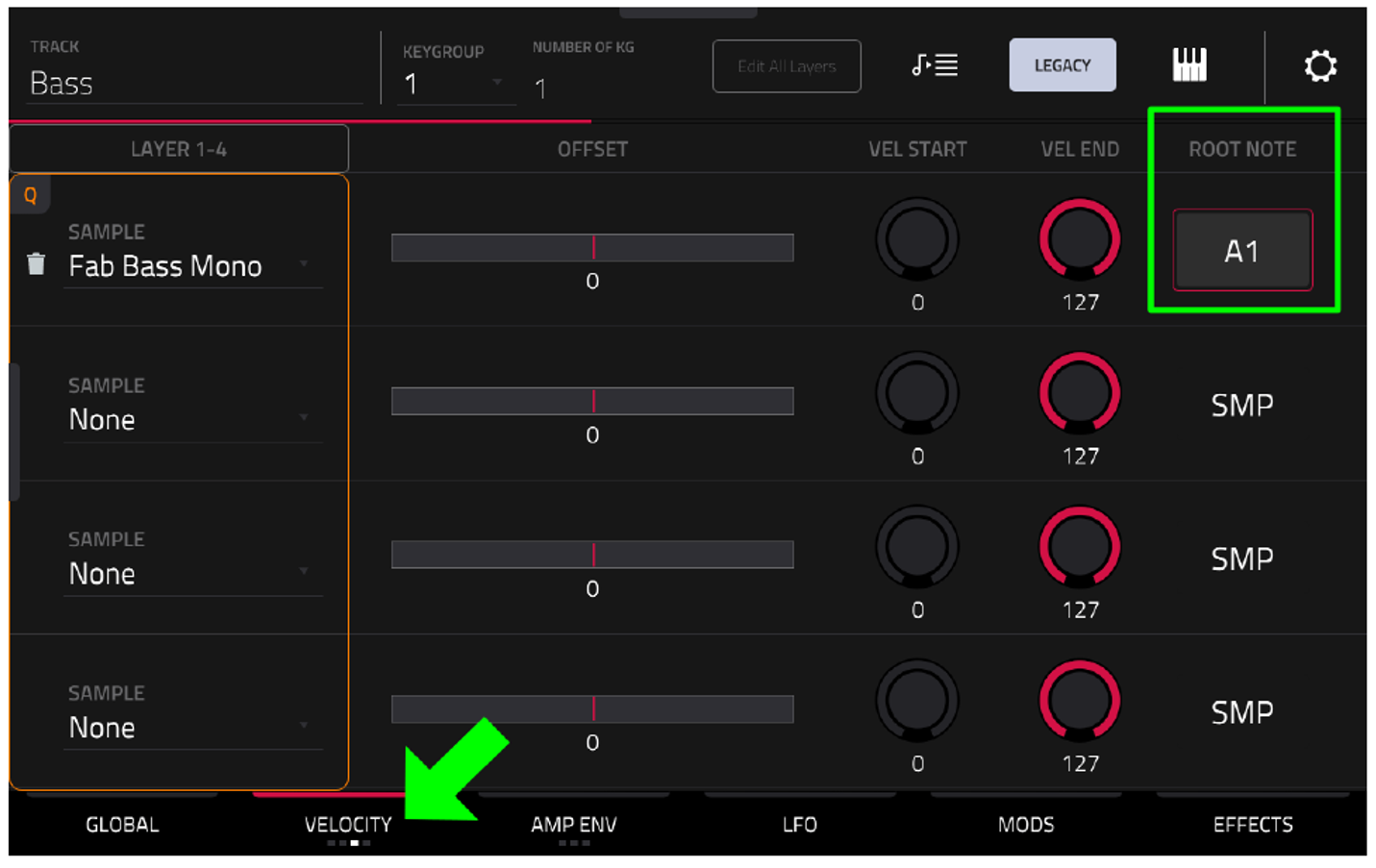Switch to the MODS tab
Screen dimensions: 1376x868
coord(1026,824)
